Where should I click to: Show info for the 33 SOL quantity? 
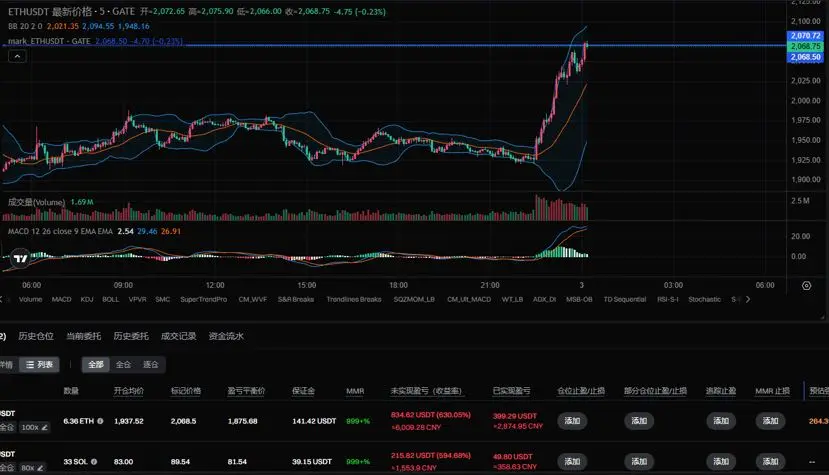[x=94, y=462]
